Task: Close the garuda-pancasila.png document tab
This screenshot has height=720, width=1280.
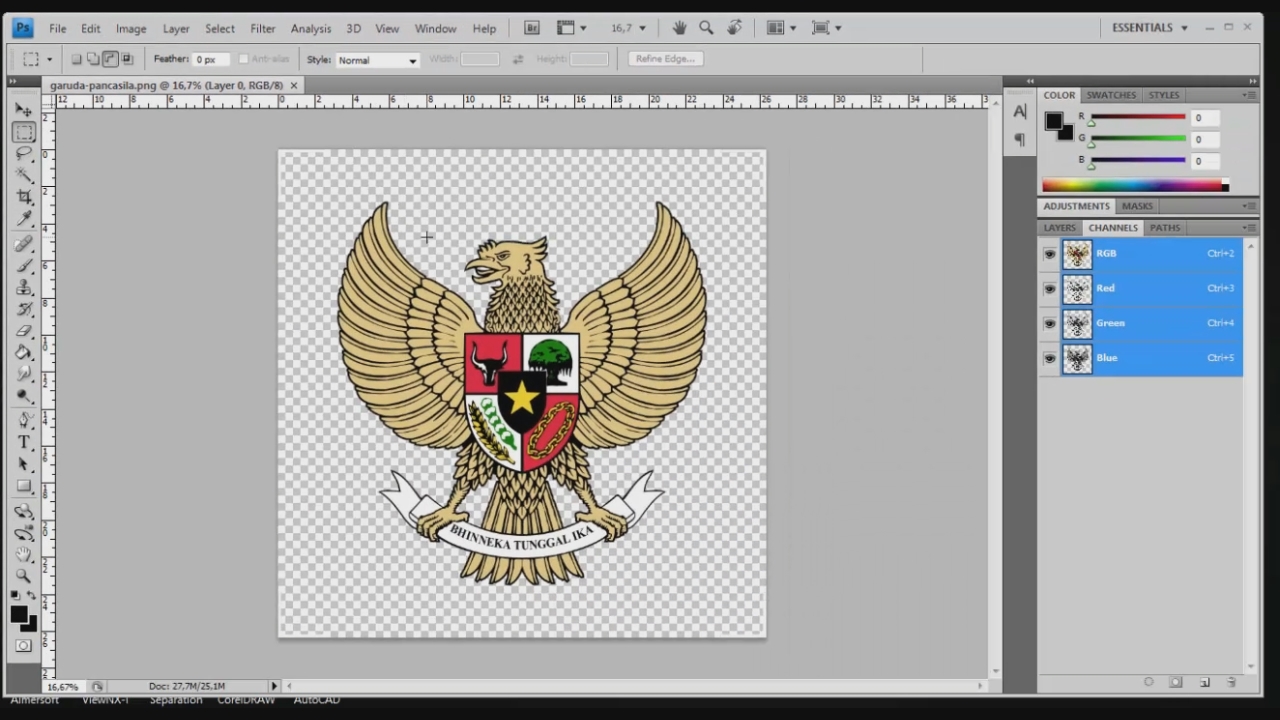Action: (294, 86)
